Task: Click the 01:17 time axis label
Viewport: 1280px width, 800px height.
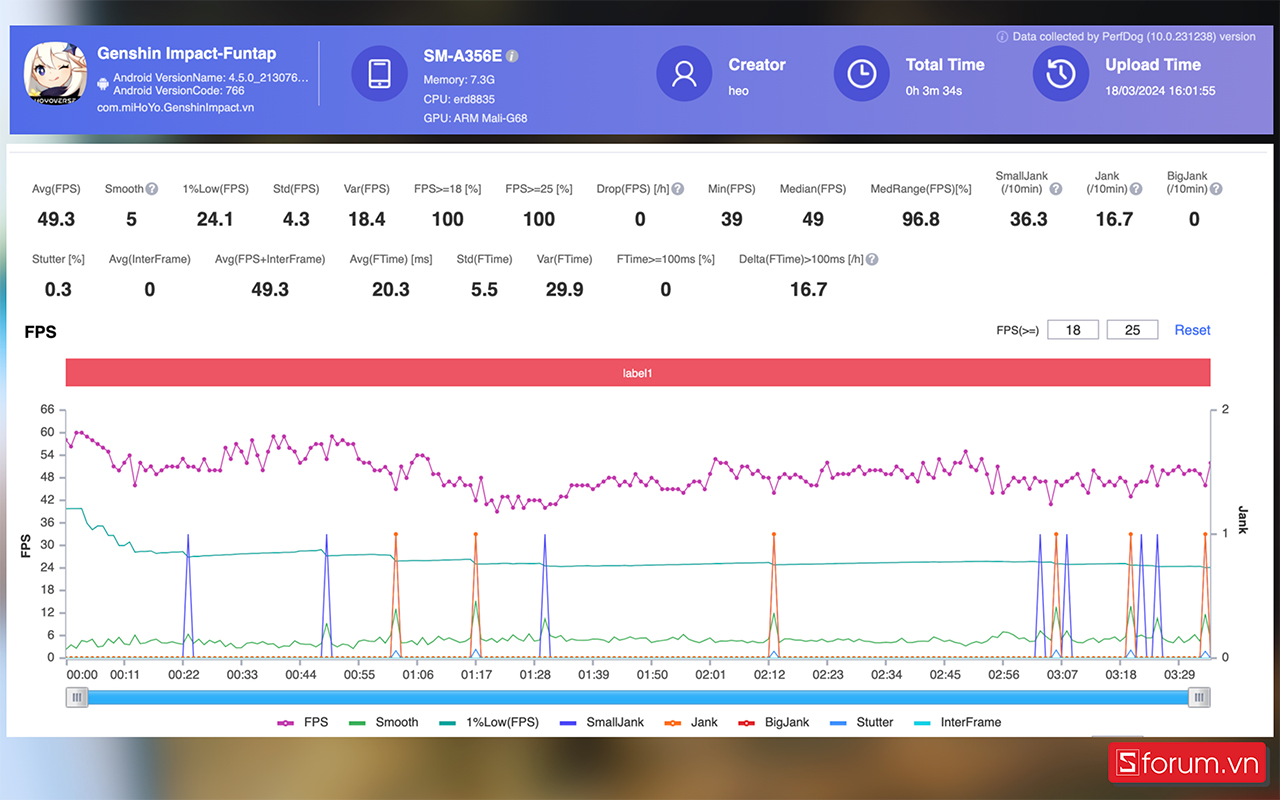Action: pos(476,675)
